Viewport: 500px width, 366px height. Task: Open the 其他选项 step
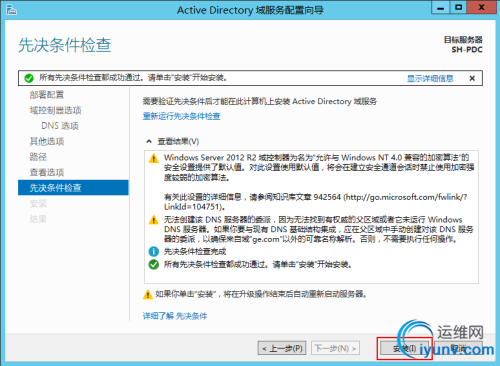(47, 141)
